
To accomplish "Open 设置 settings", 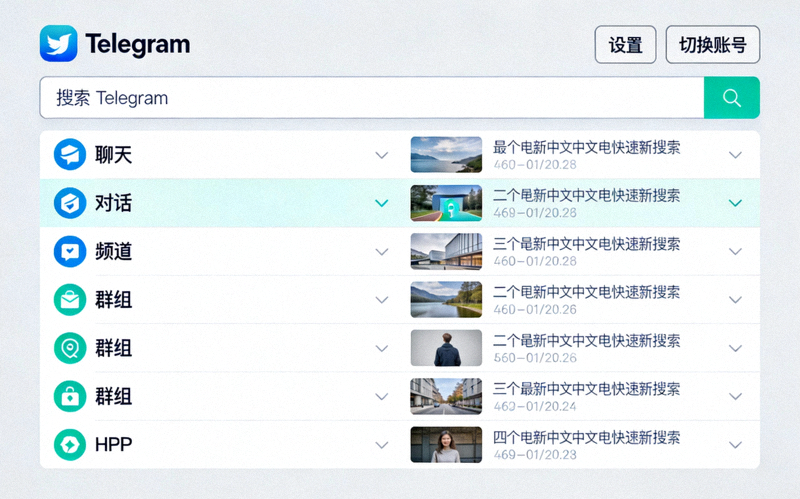I will point(626,45).
